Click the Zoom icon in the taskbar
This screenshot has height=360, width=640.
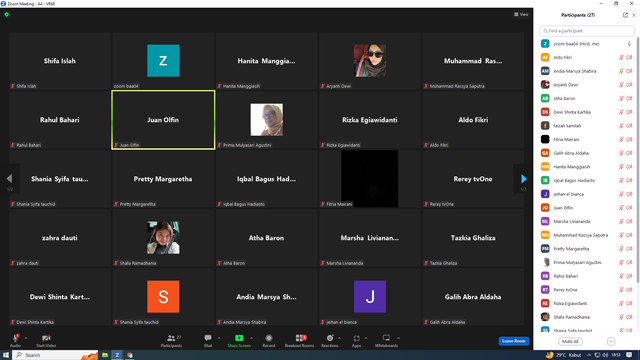117,355
